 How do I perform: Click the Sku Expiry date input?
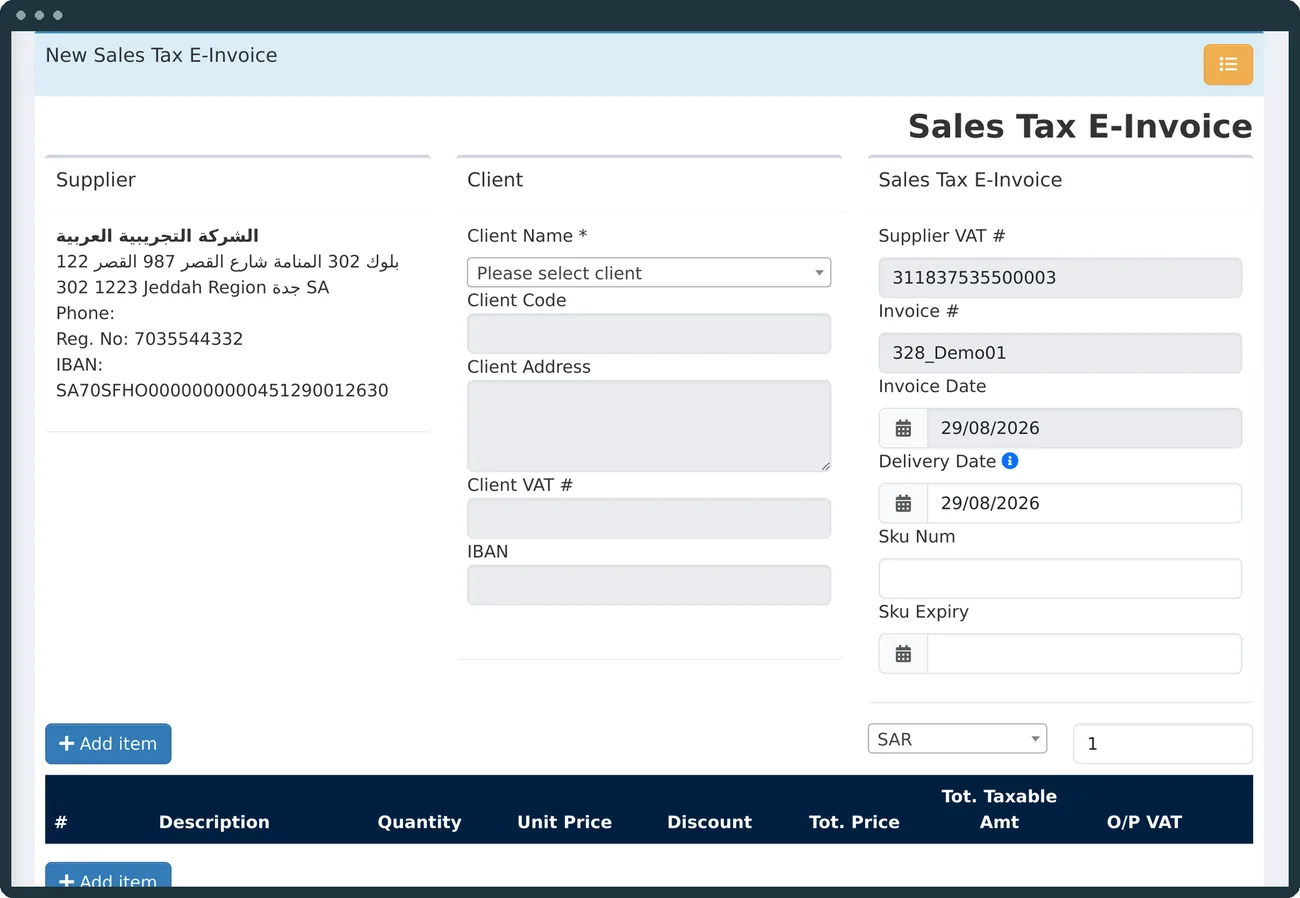point(1085,654)
